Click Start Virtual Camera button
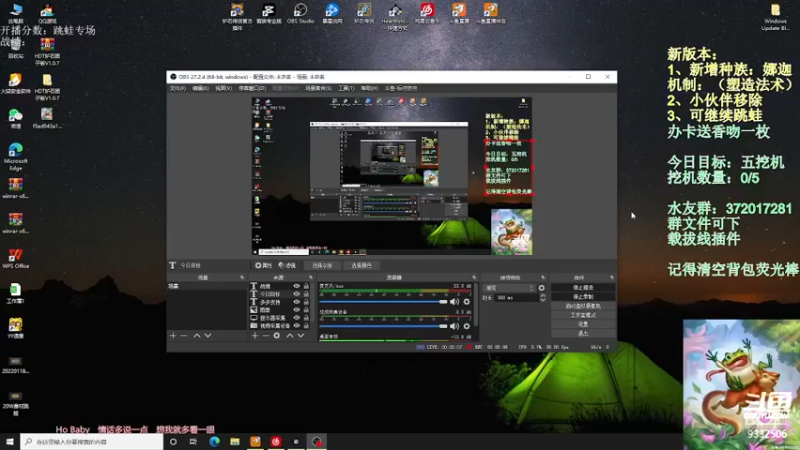 pyautogui.click(x=583, y=306)
